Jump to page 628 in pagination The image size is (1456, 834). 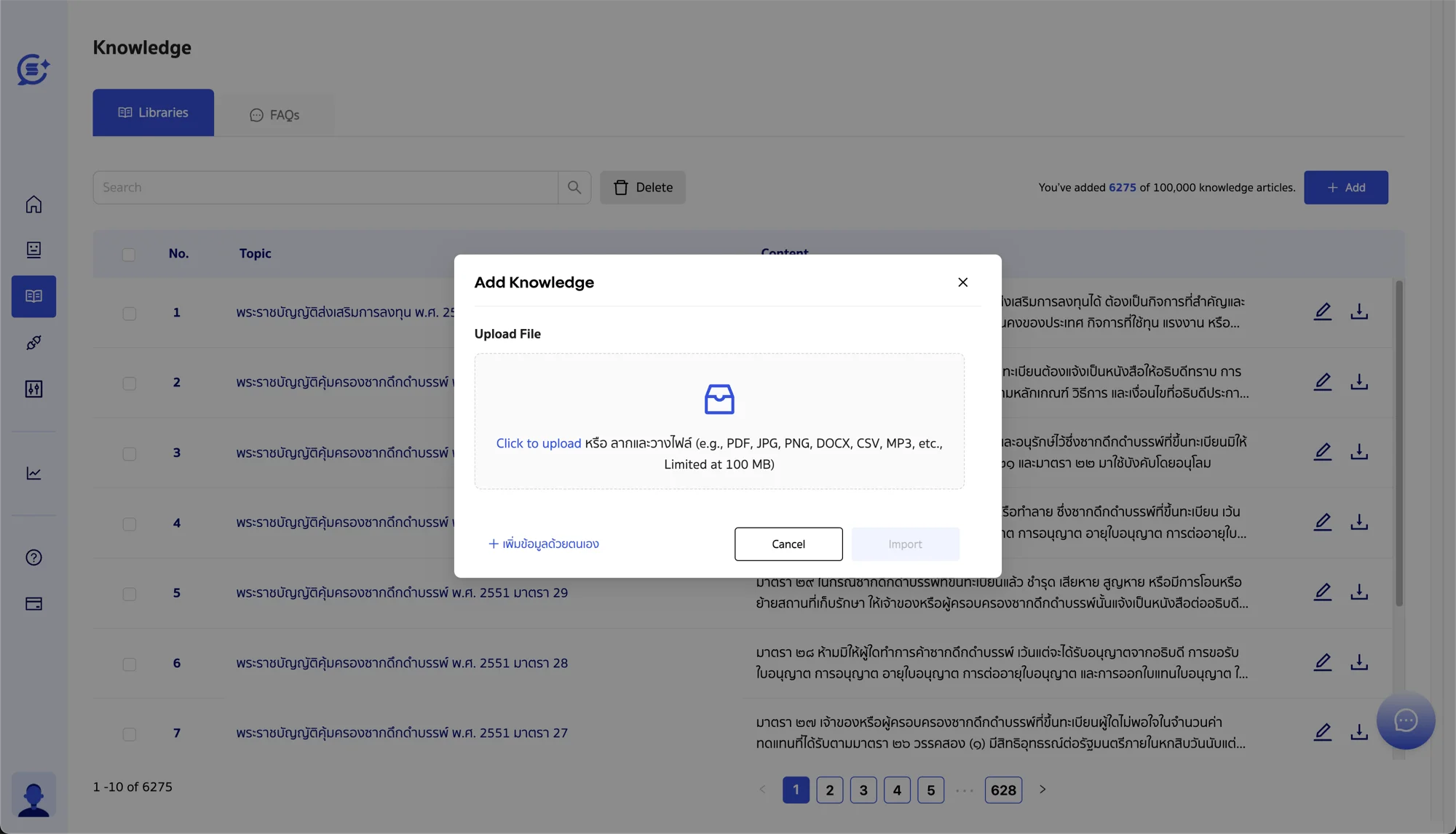click(1003, 790)
